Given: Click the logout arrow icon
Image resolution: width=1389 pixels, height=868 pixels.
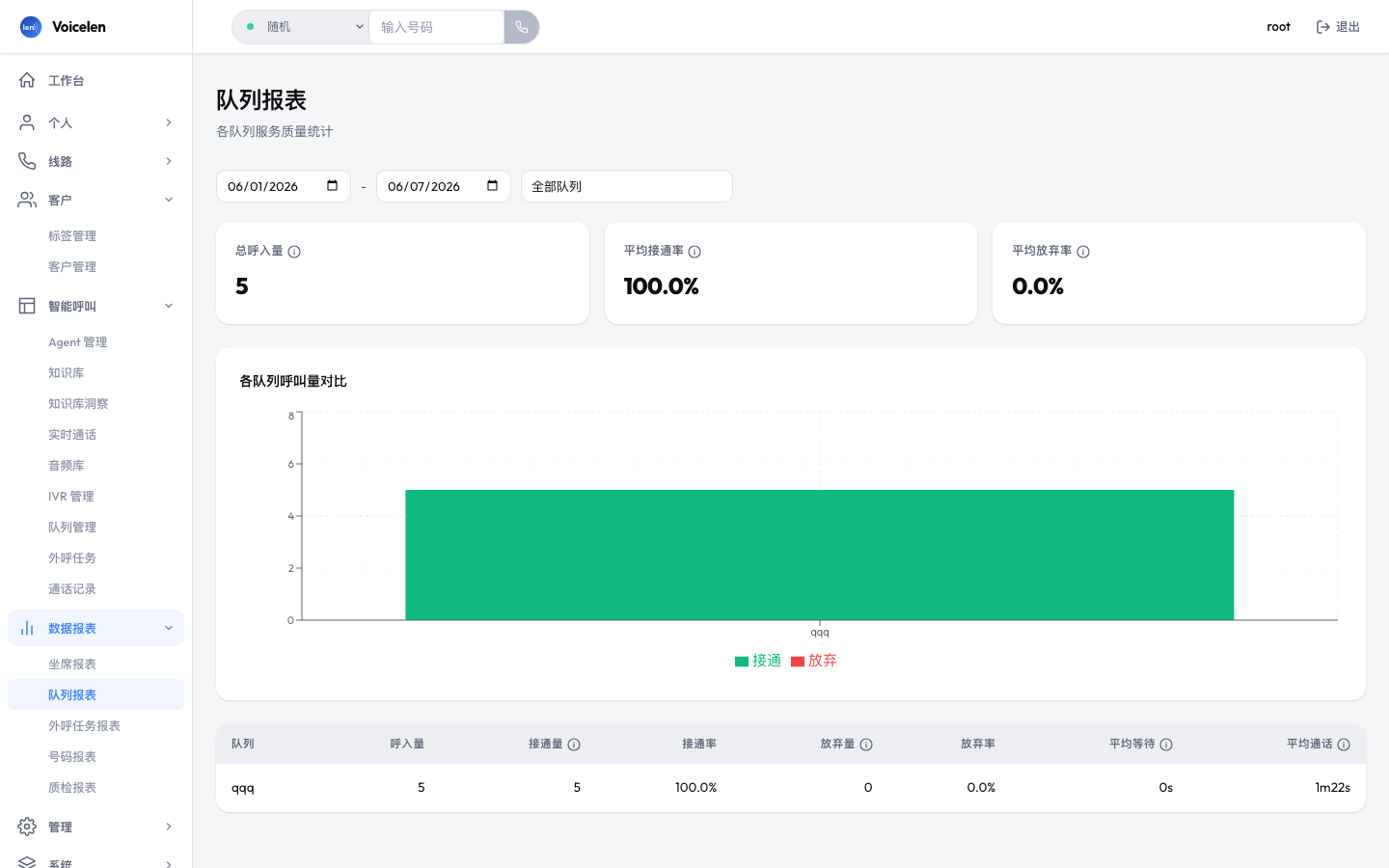Looking at the screenshot, I should (x=1323, y=27).
